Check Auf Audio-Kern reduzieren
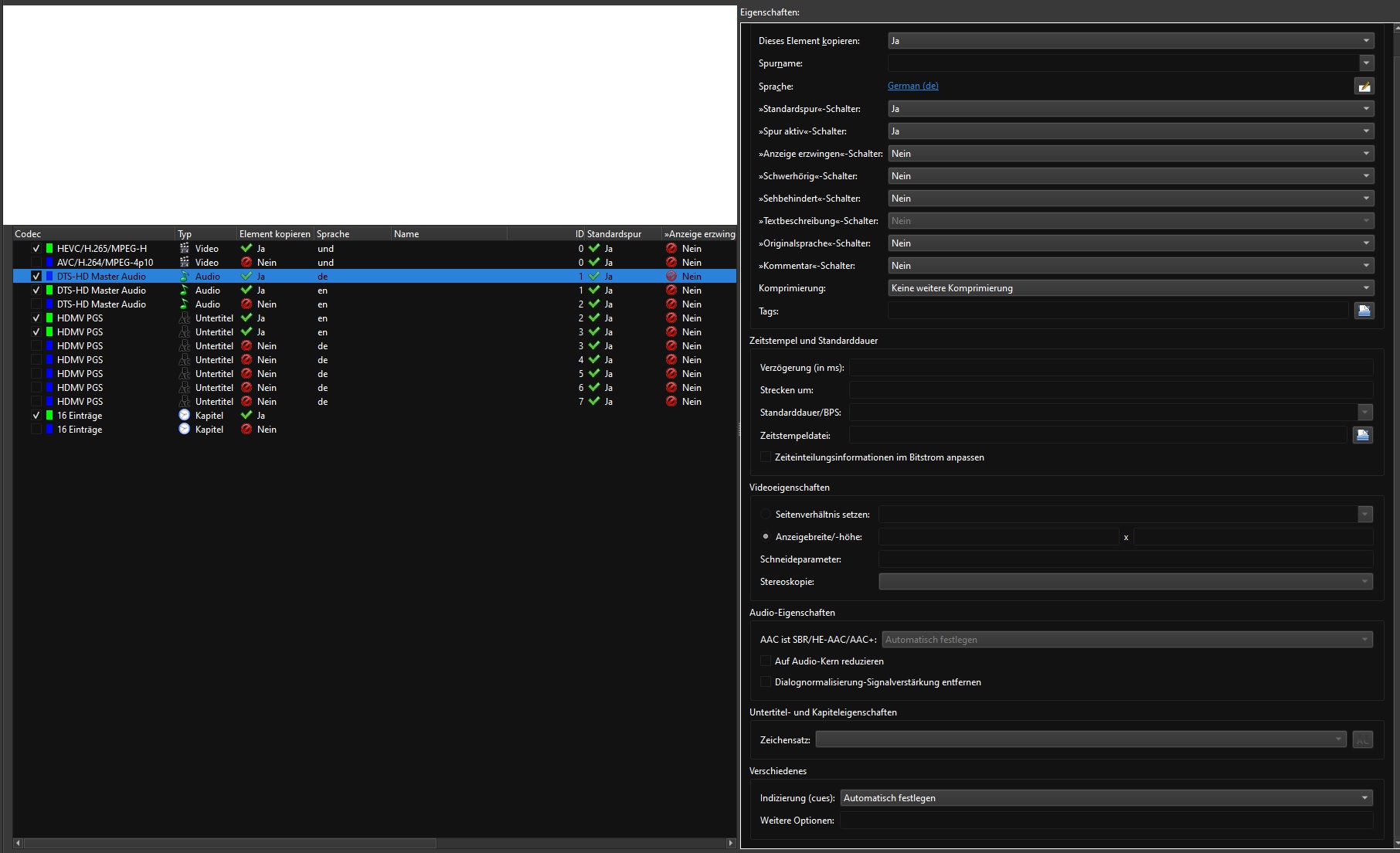 766,661
